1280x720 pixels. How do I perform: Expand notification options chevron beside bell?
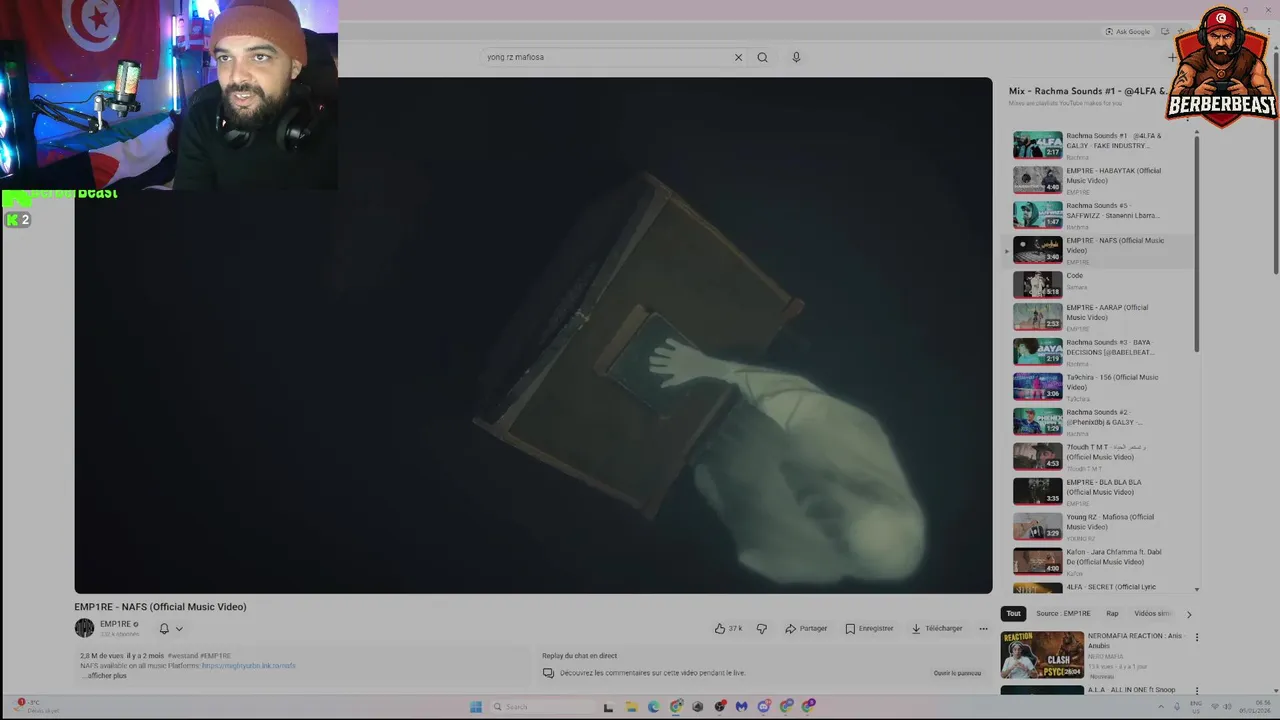pyautogui.click(x=179, y=629)
